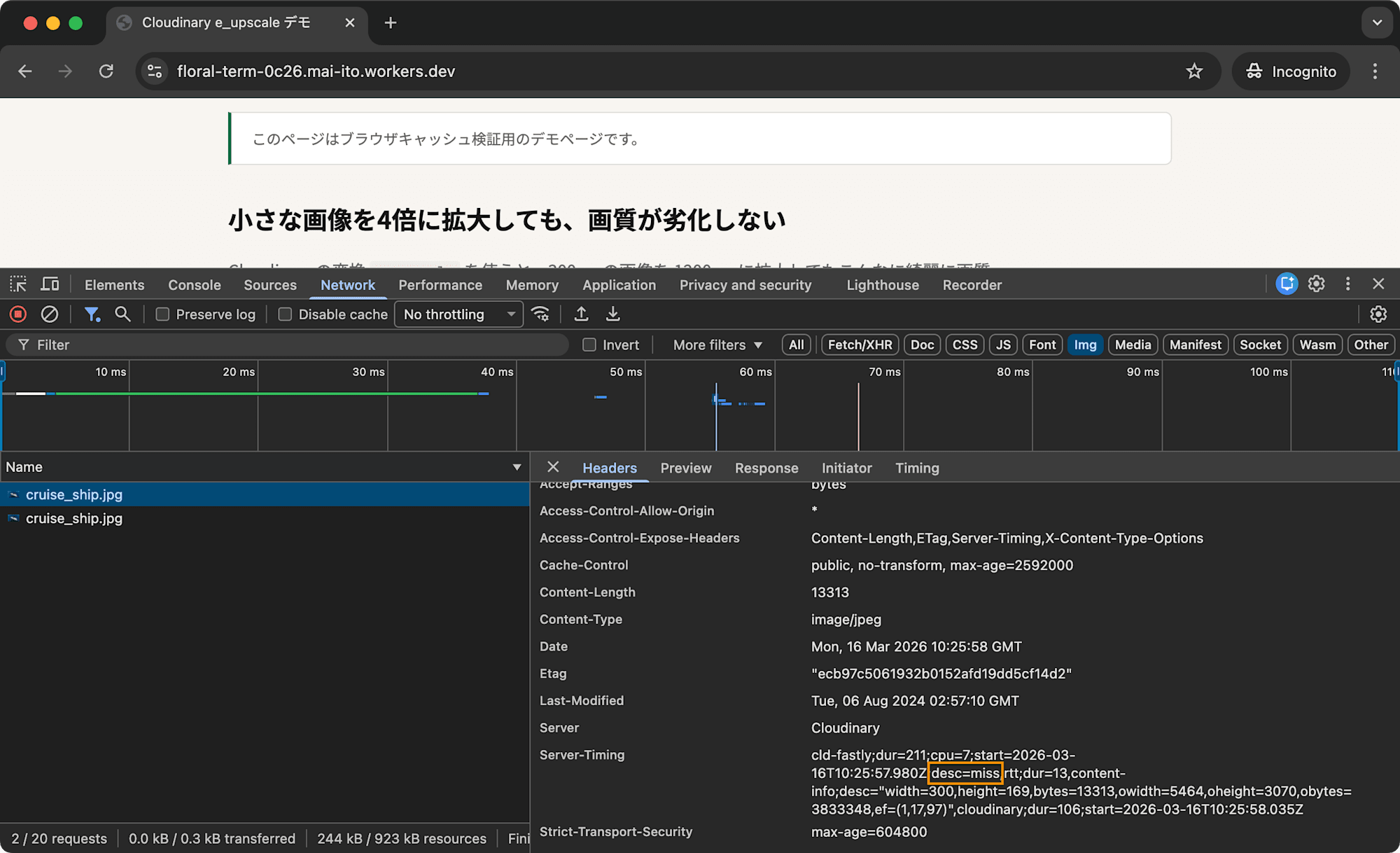
Task: Open the Privacy and security panel
Action: tap(745, 284)
